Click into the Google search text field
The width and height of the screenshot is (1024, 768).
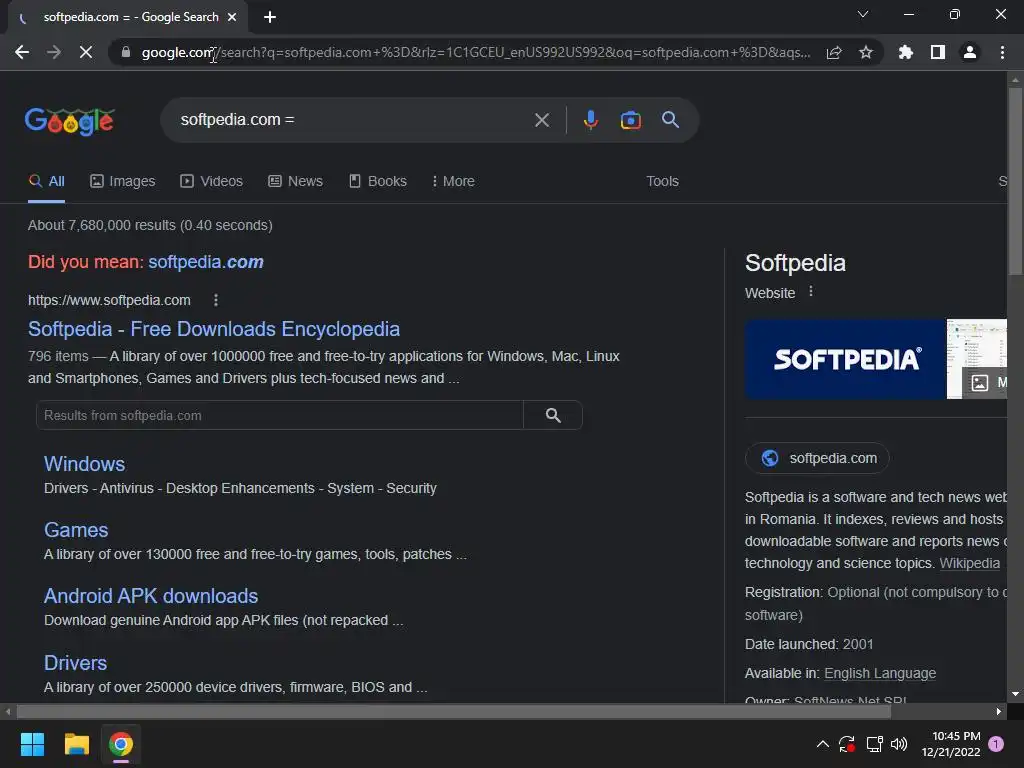(x=353, y=120)
